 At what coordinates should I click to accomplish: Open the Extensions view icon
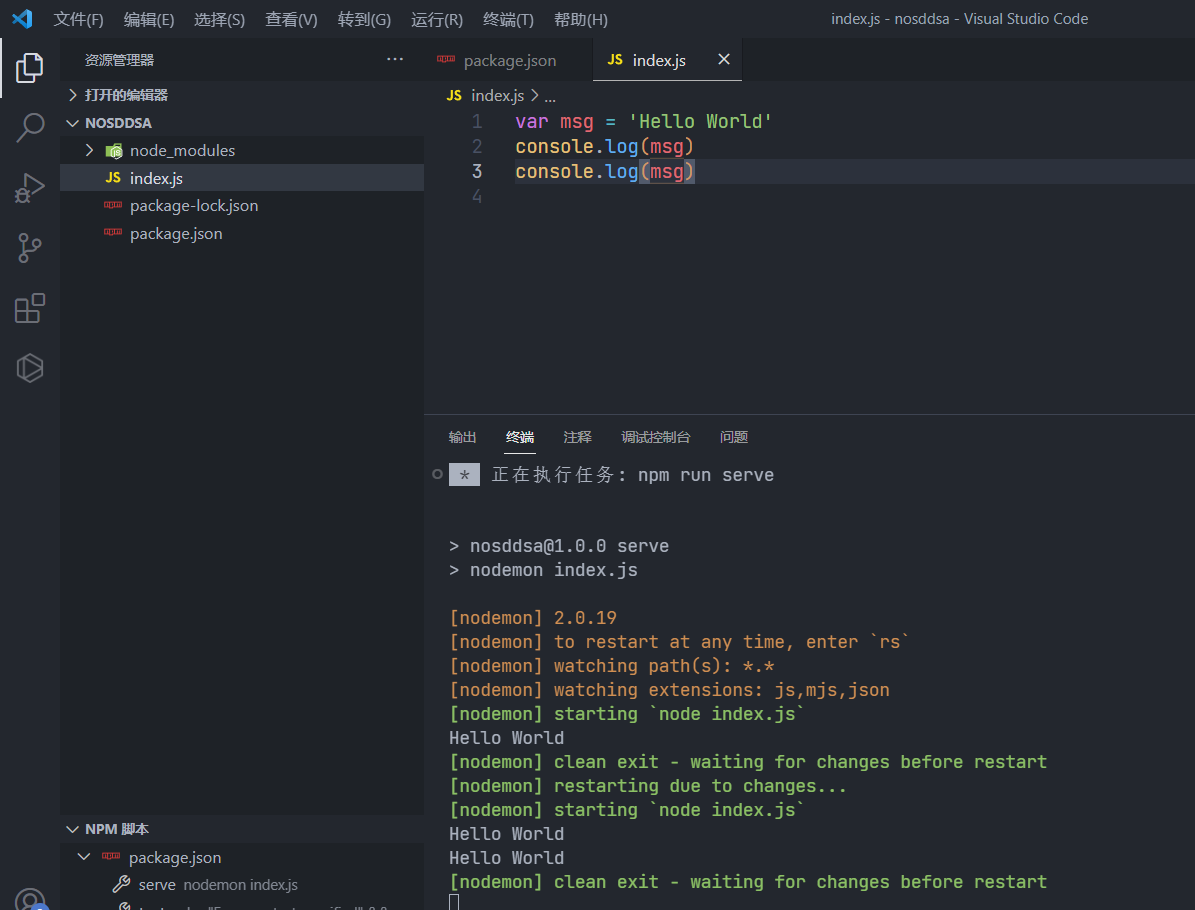point(30,308)
